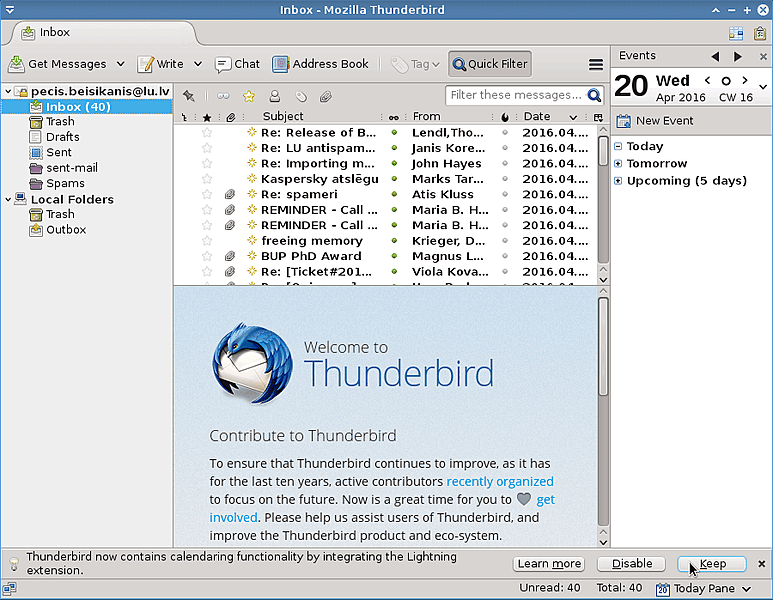The width and height of the screenshot is (773, 600).
Task: Sort by the attachment column header
Action: (231, 117)
